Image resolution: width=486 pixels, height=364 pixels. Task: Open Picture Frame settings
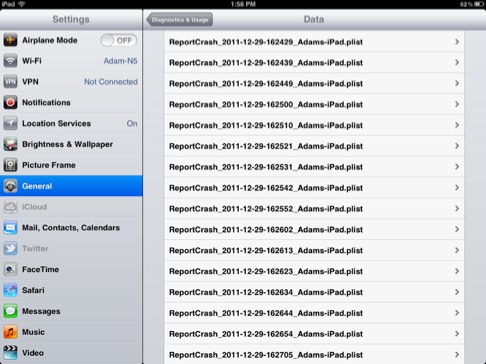(71, 165)
